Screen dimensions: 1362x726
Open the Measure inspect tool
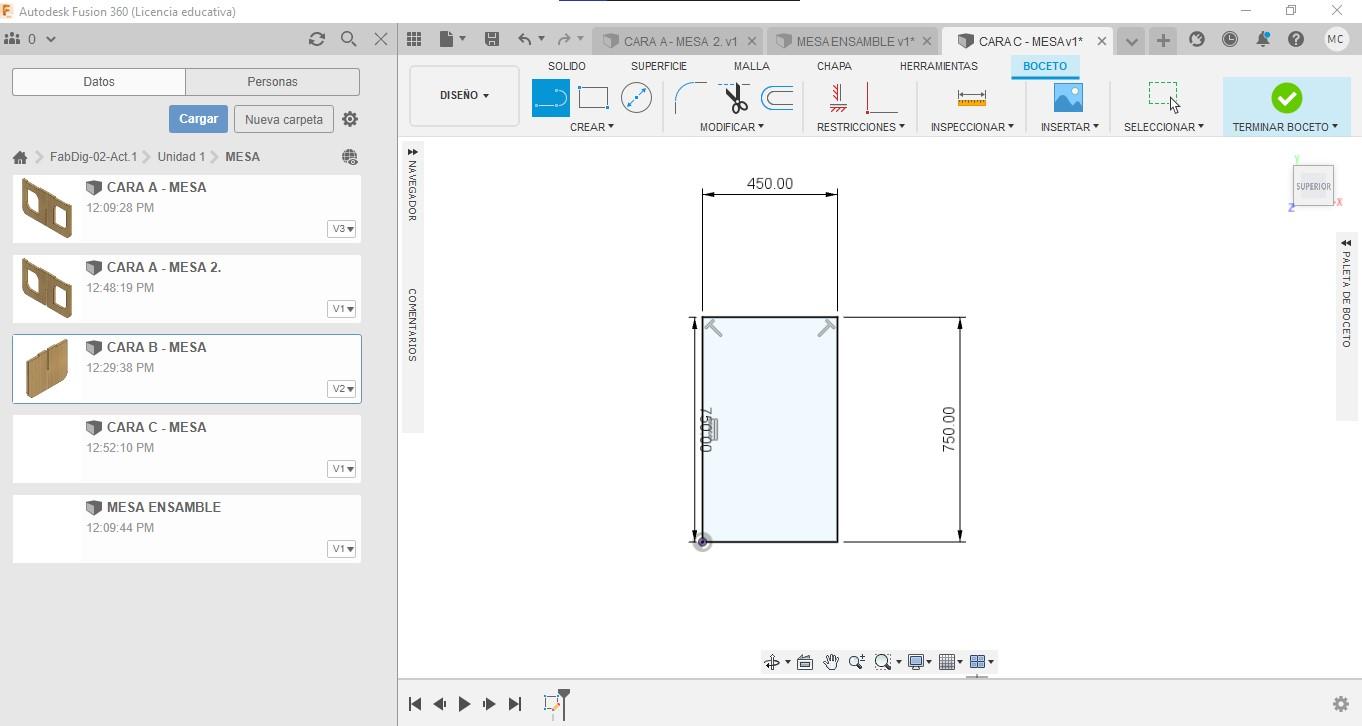971,98
